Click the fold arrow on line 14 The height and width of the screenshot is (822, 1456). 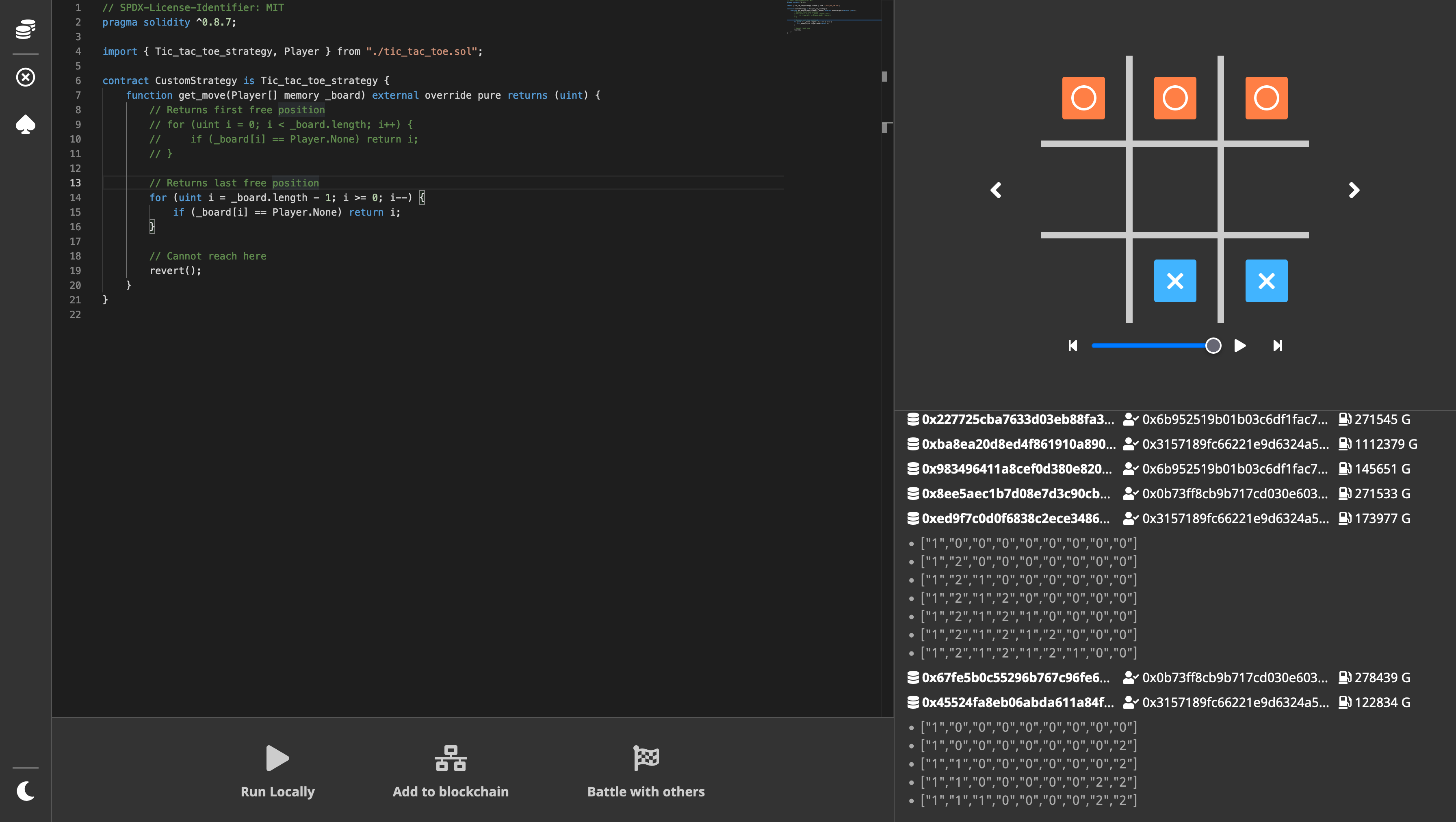[93, 198]
